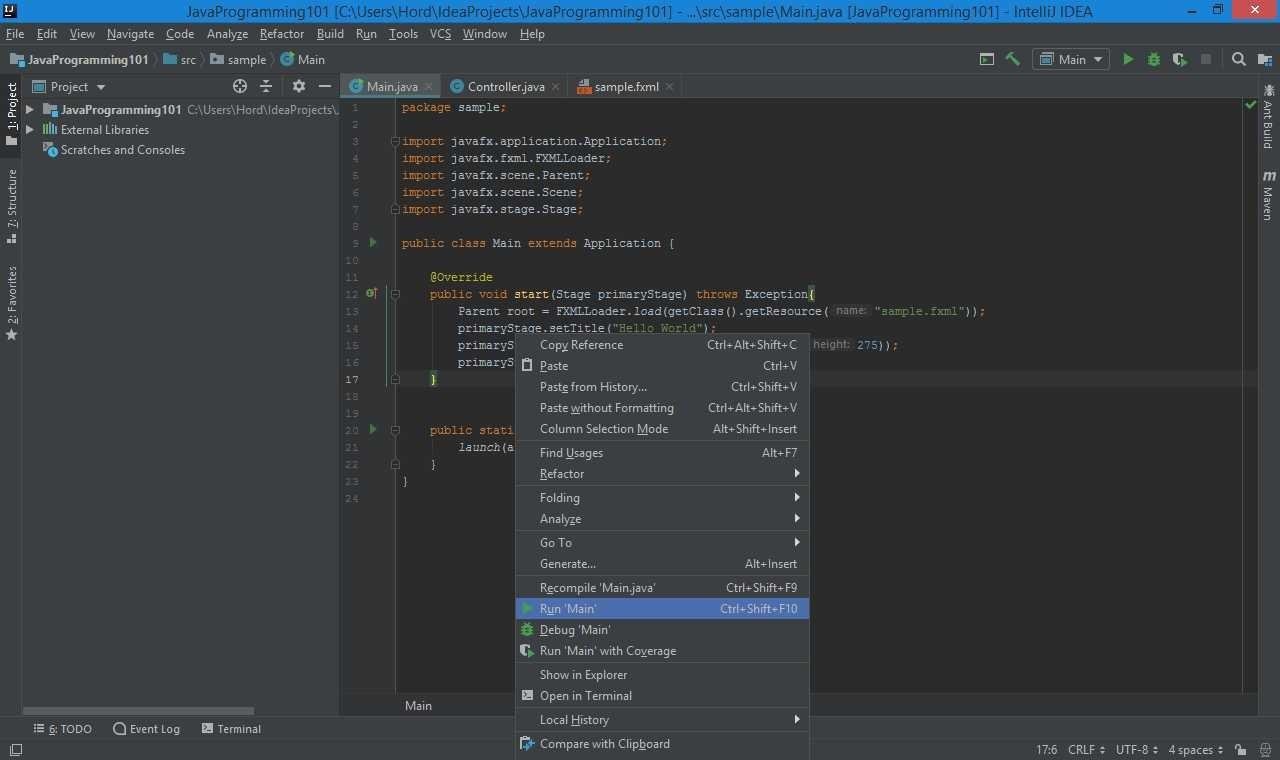The height and width of the screenshot is (760, 1280).
Task: Click the Project panel horizontal scrollbar
Action: 138,711
